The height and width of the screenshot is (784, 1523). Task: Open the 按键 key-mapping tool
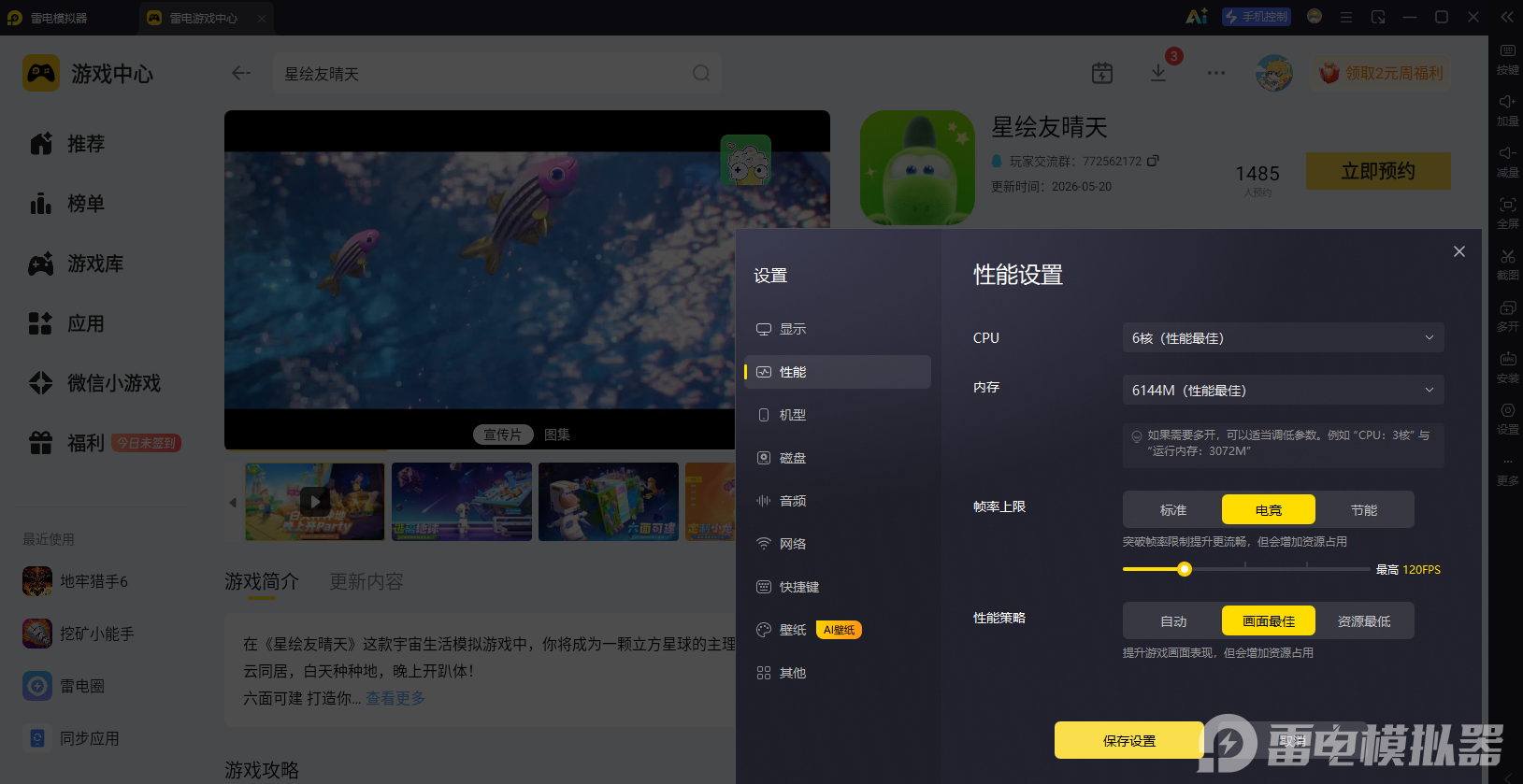[x=1507, y=59]
